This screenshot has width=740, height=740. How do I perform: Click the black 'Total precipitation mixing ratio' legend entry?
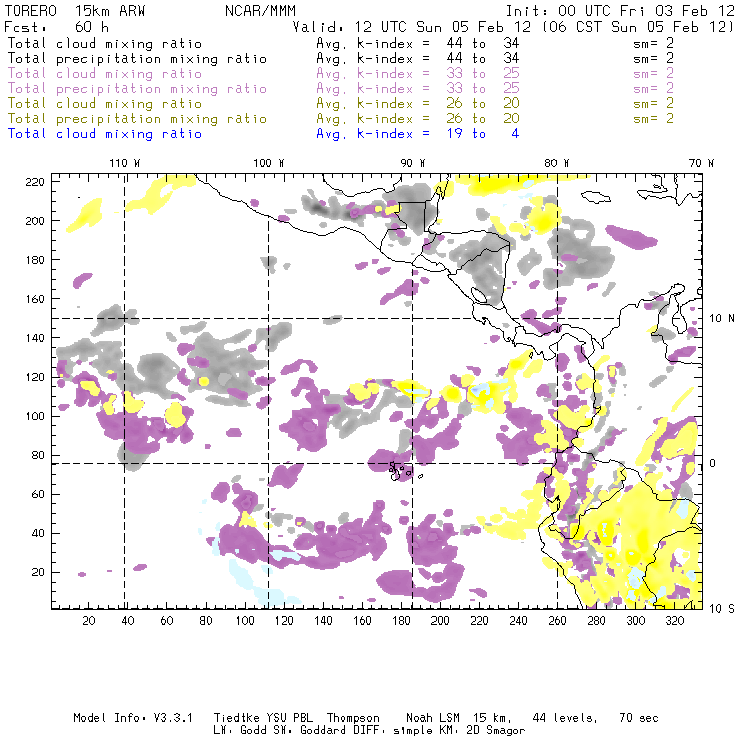(x=137, y=59)
